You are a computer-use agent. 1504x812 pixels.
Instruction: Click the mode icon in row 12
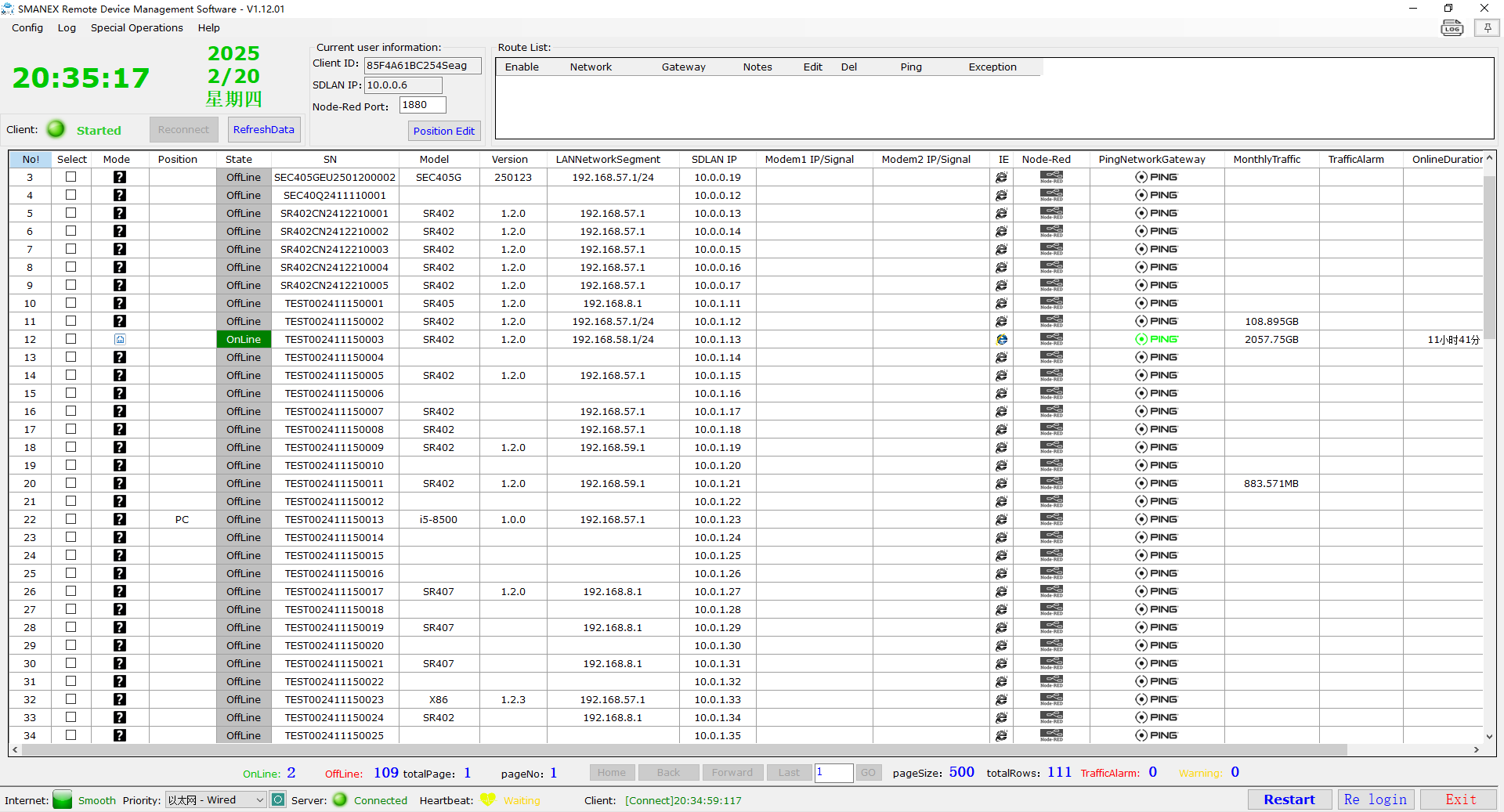point(120,339)
